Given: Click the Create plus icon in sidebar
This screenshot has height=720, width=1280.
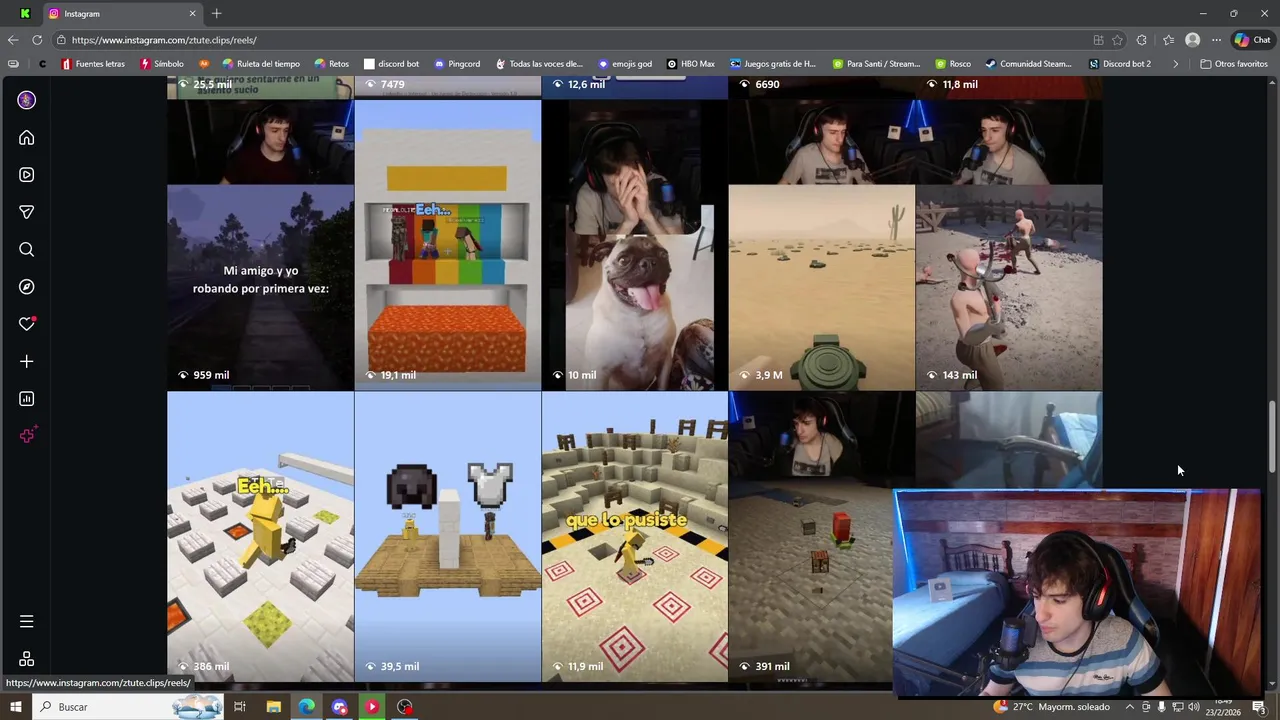Looking at the screenshot, I should (x=27, y=361).
